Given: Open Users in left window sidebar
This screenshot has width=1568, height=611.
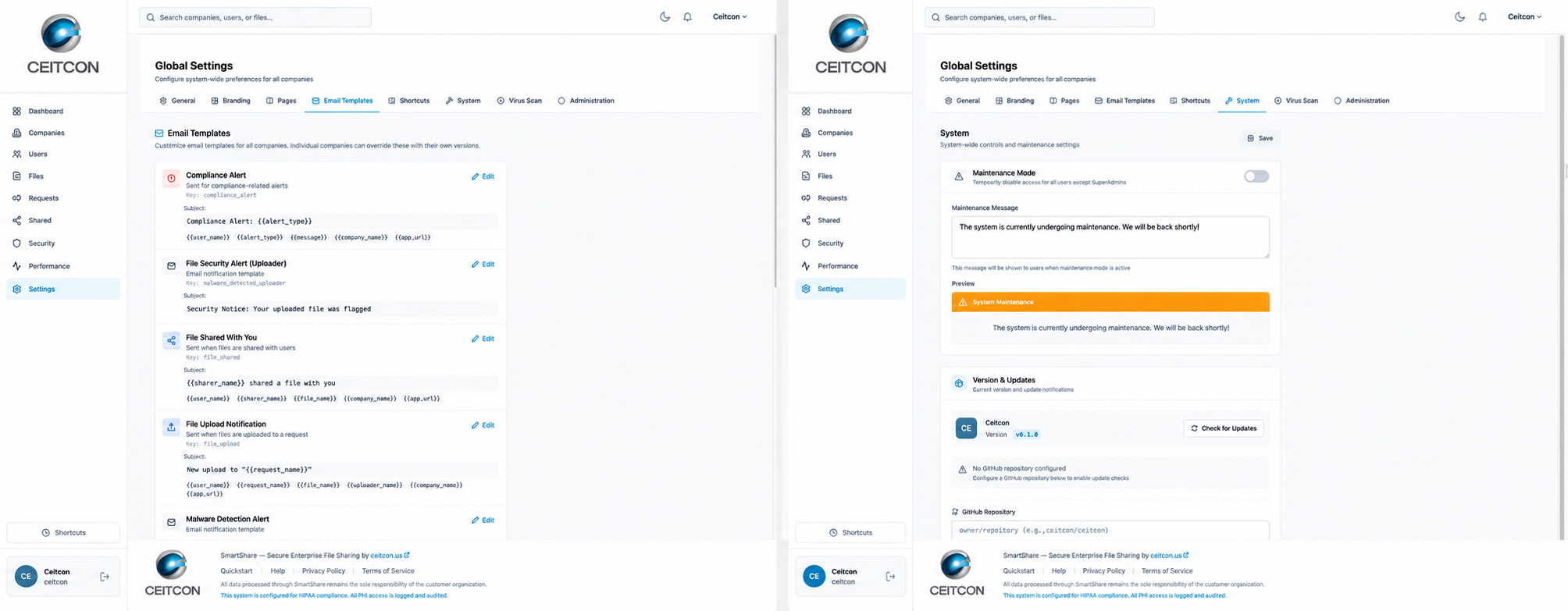Looking at the screenshot, I should point(63,154).
